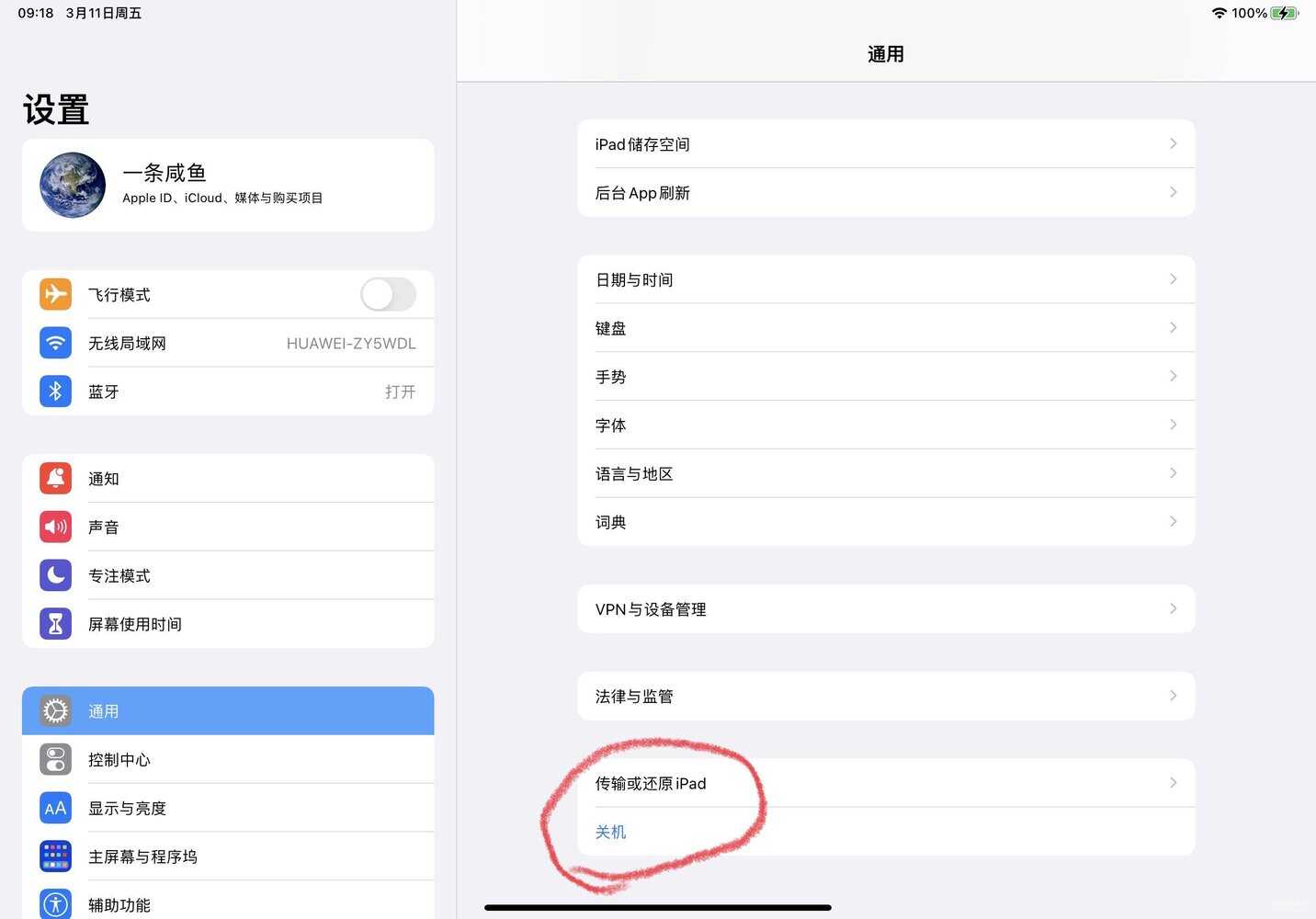1316x919 pixels.
Task: Expand the VPN与设备管理 chevron
Action: [1173, 608]
